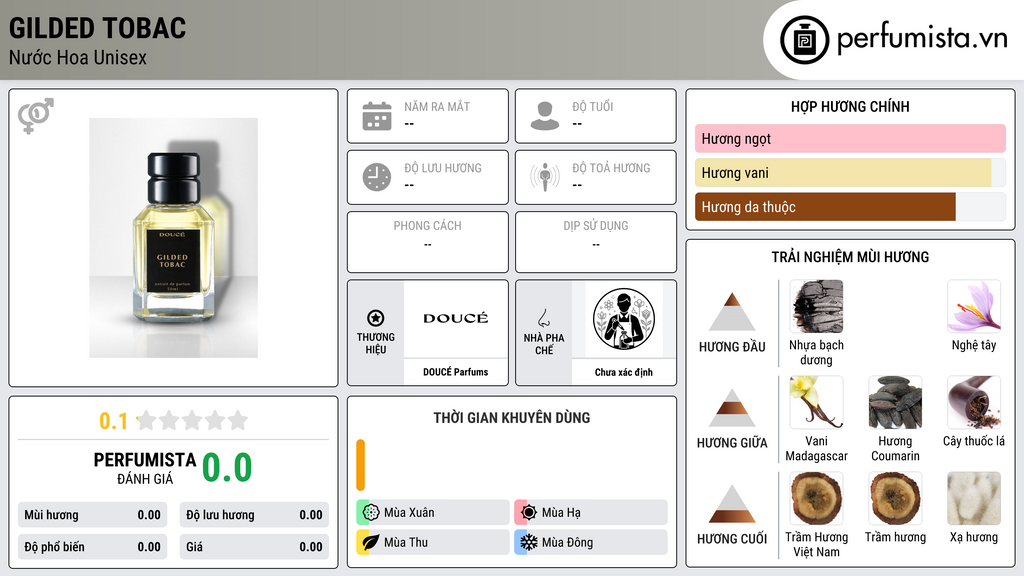Click the person icon for Độ tuổi
Viewport: 1024px width, 576px height.
click(545, 116)
